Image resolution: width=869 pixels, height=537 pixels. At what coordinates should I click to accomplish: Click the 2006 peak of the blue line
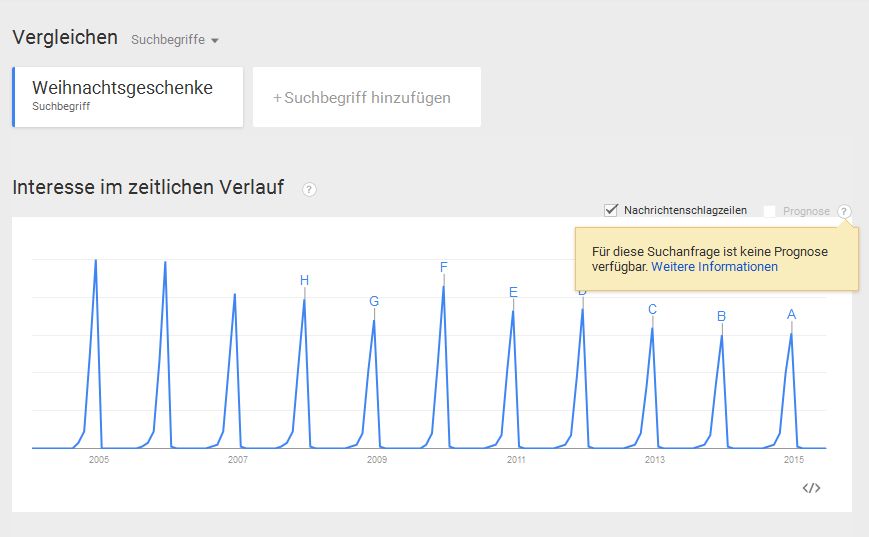pos(165,263)
